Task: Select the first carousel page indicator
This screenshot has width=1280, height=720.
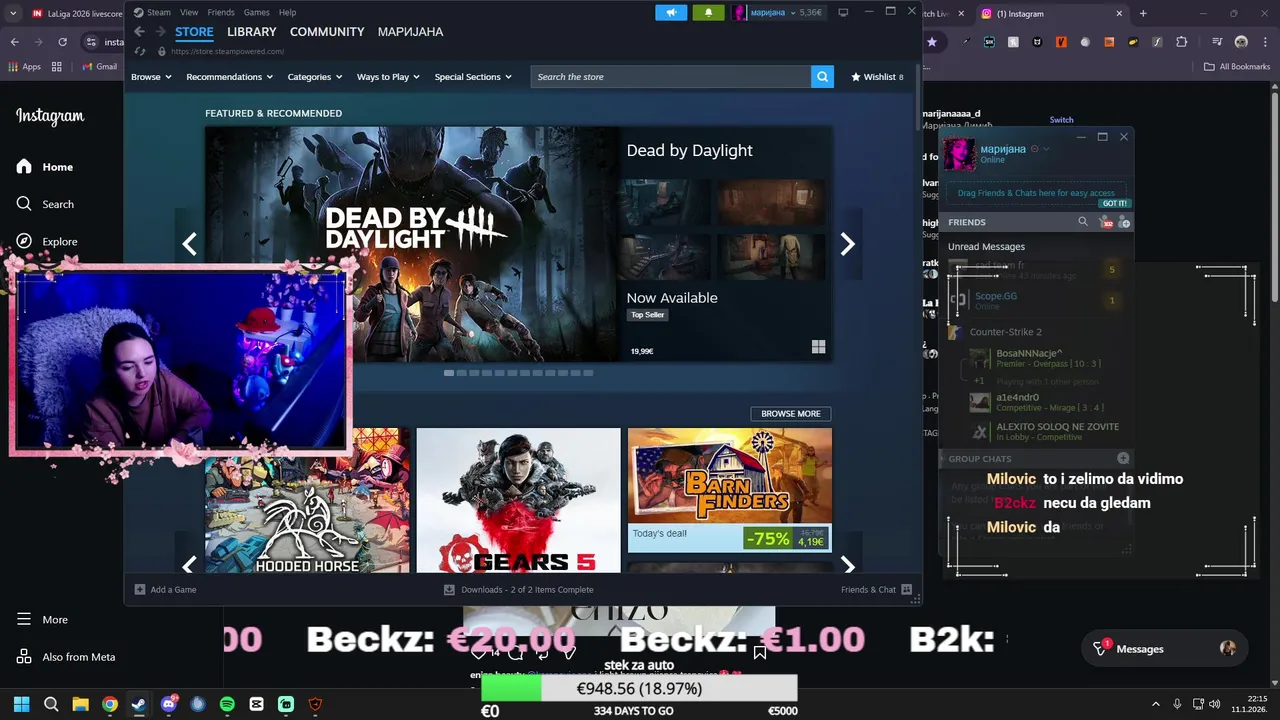Action: click(449, 373)
